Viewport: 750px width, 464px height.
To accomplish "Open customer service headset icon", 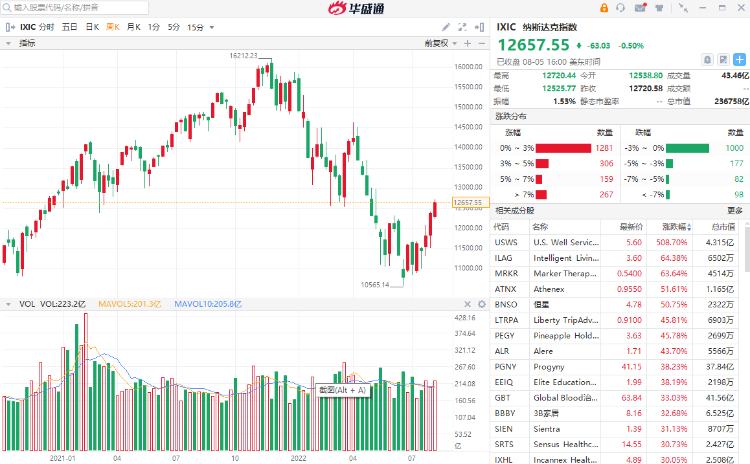I will 620,8.
